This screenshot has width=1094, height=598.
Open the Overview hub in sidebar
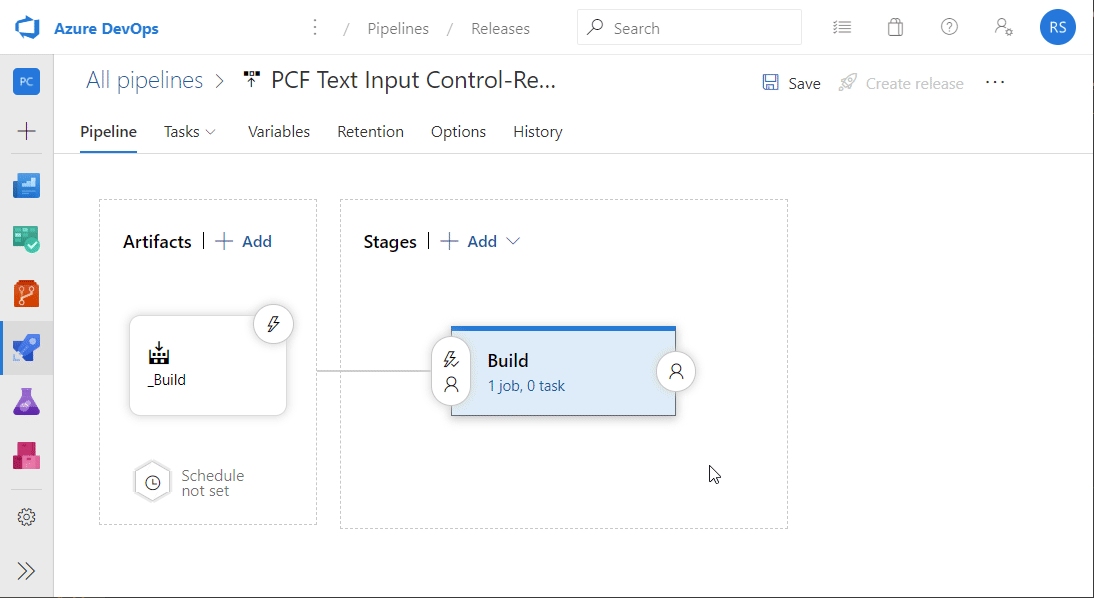click(27, 186)
